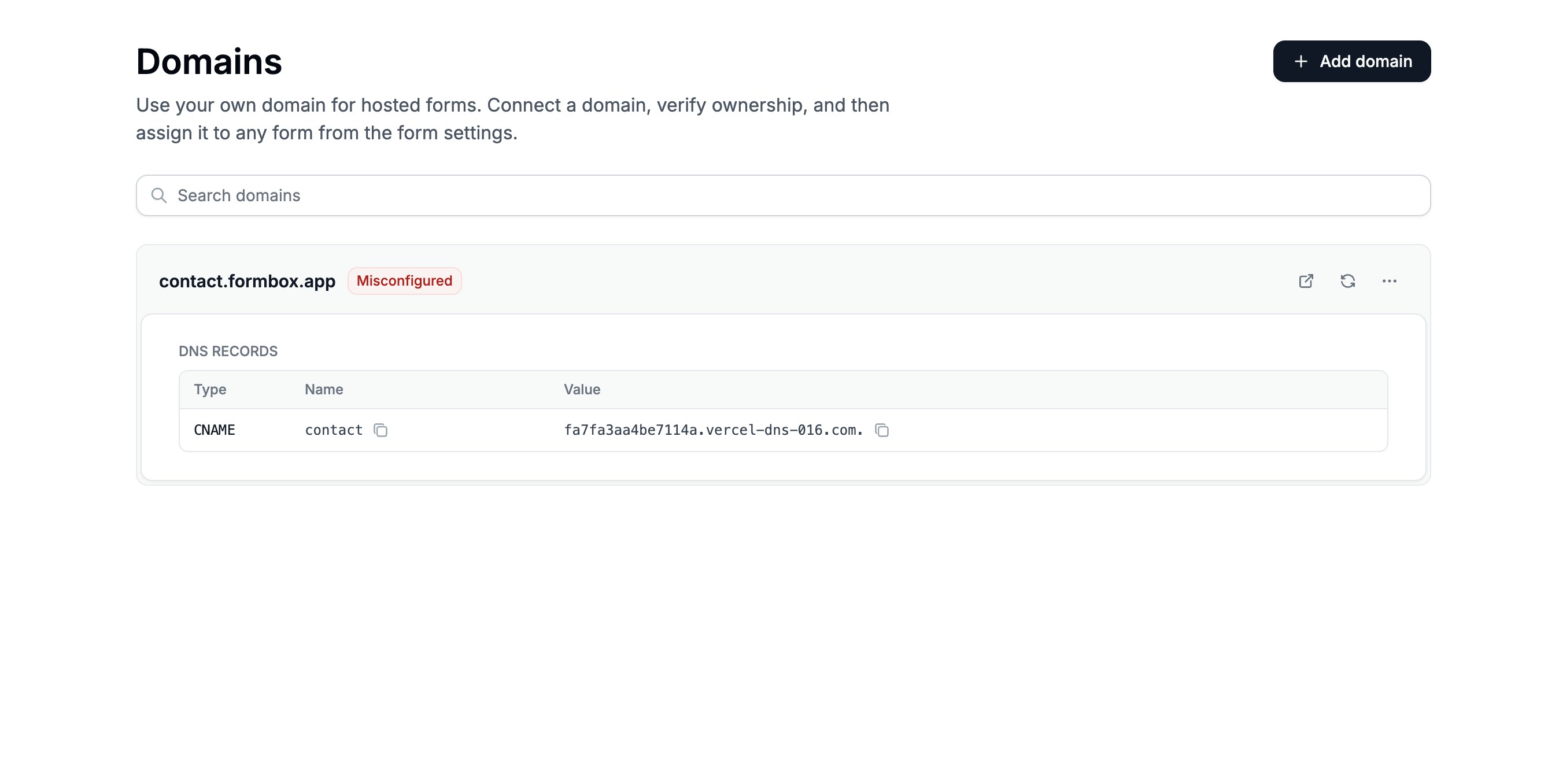
Task: Click the fa7fa3aa4be7114a.vercel-dns-016.com. value text
Action: [x=713, y=430]
